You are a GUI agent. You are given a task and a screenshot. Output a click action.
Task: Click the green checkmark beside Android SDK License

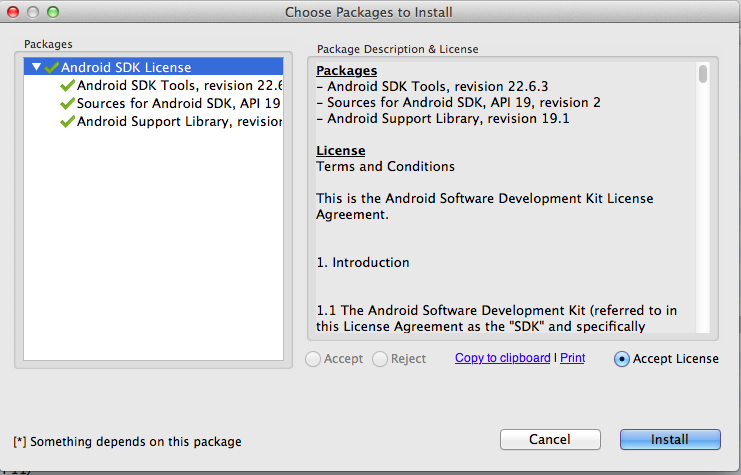[52, 68]
